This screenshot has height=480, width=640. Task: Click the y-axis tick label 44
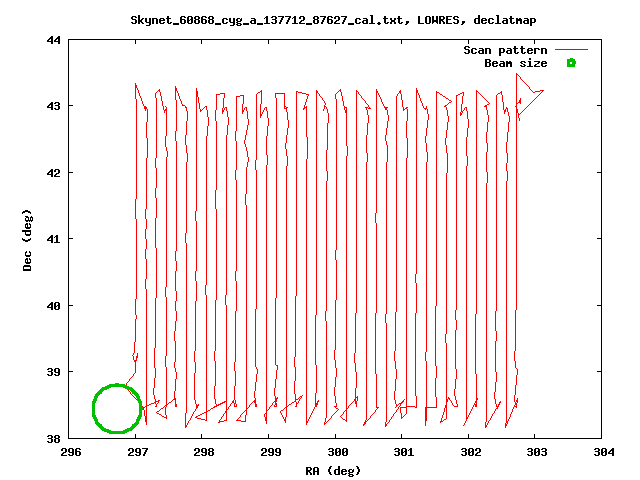click(x=54, y=40)
